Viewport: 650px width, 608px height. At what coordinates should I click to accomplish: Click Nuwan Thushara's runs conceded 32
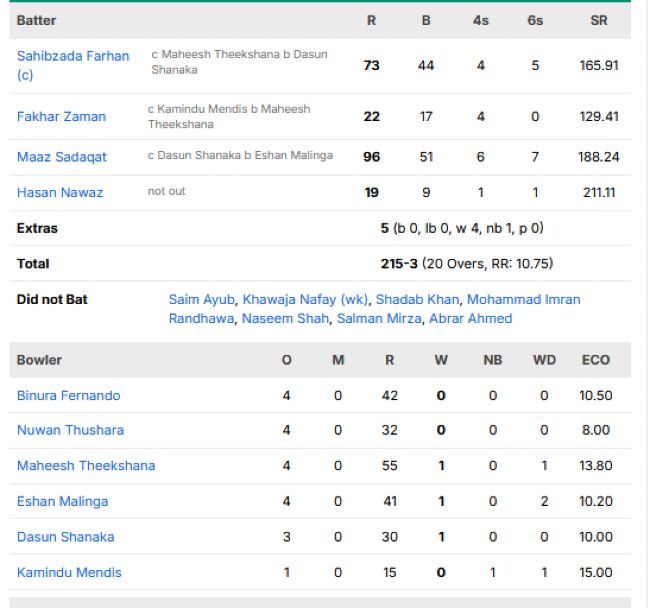coord(390,430)
